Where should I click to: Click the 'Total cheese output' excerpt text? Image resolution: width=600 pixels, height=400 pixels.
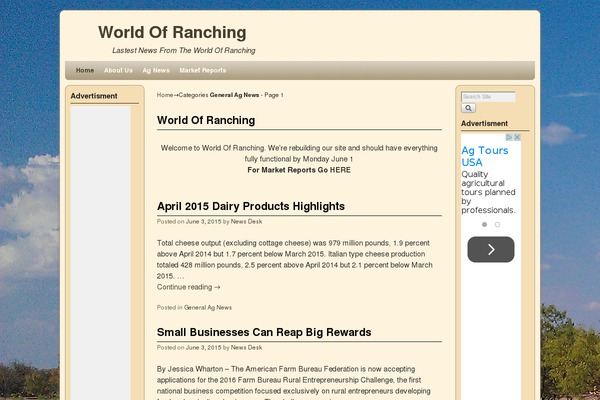coord(295,260)
